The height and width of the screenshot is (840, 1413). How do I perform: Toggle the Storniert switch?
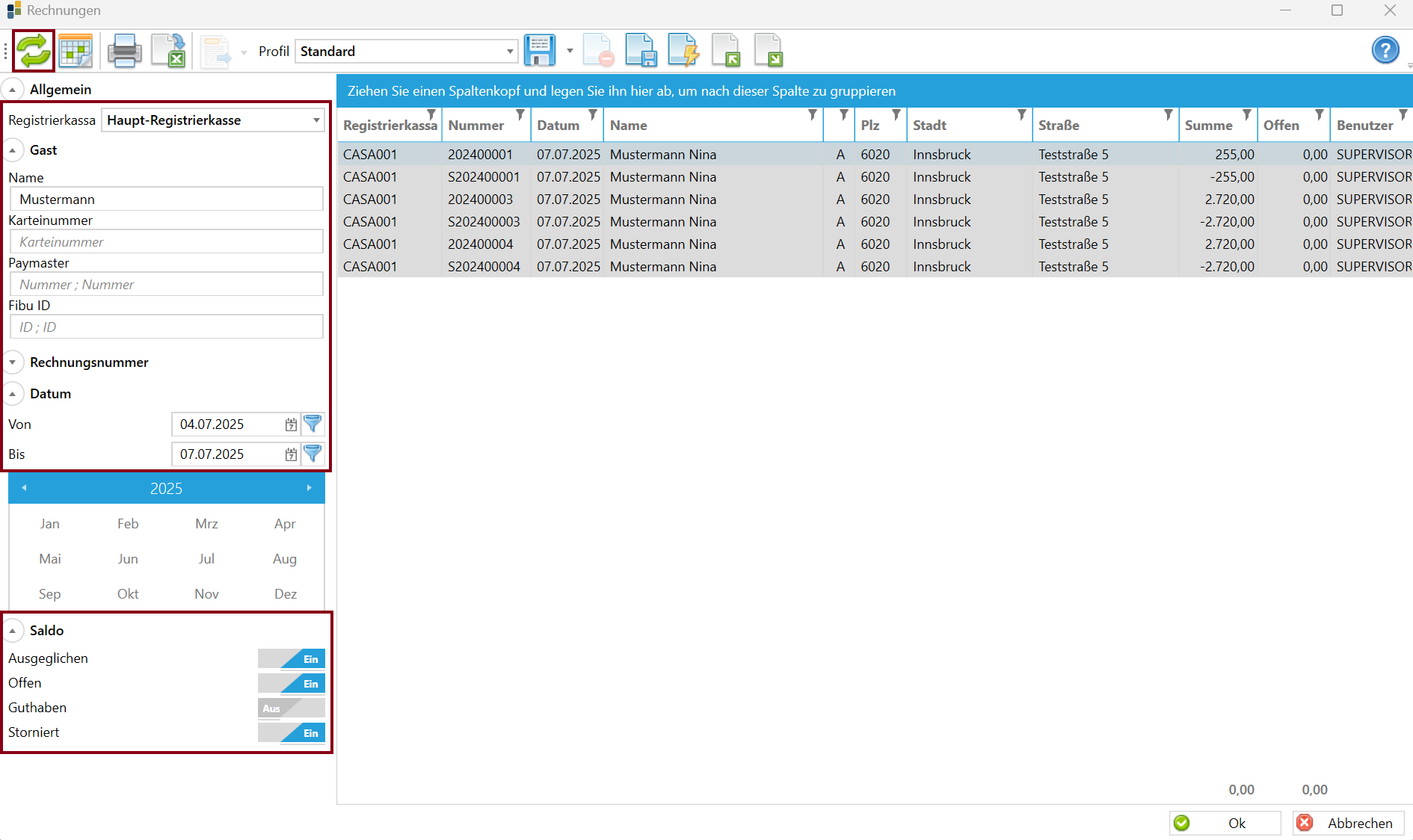[x=292, y=733]
